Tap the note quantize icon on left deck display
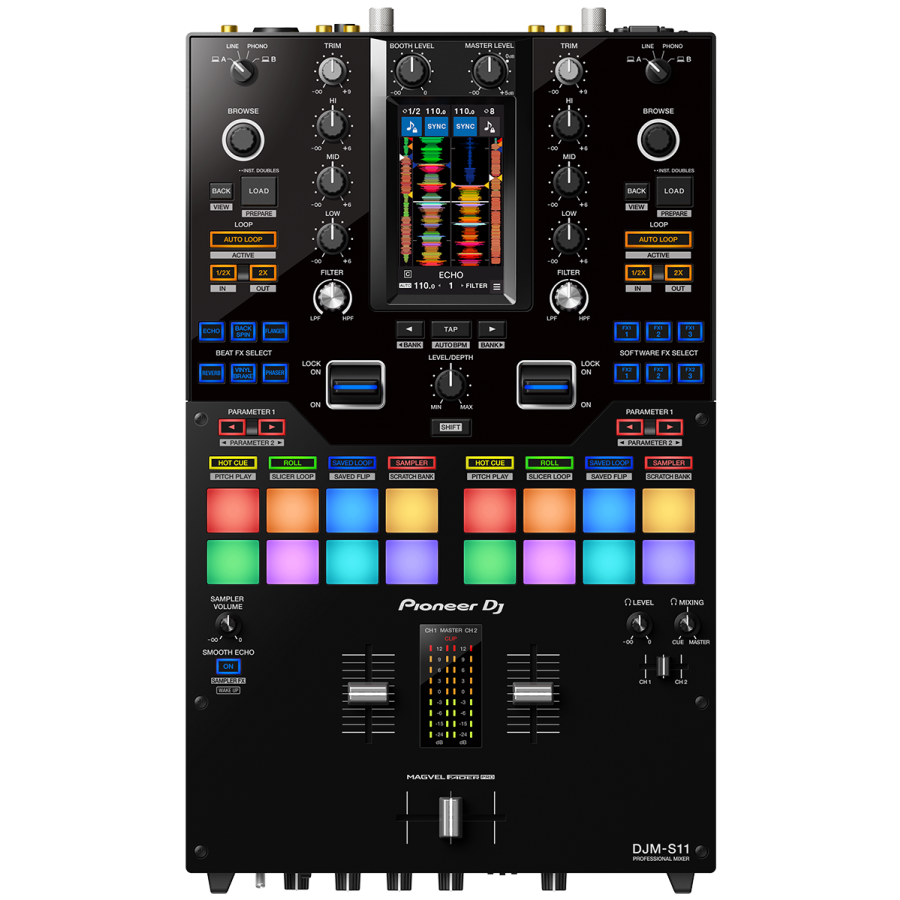Viewport: 900px width, 900px height. click(x=412, y=126)
